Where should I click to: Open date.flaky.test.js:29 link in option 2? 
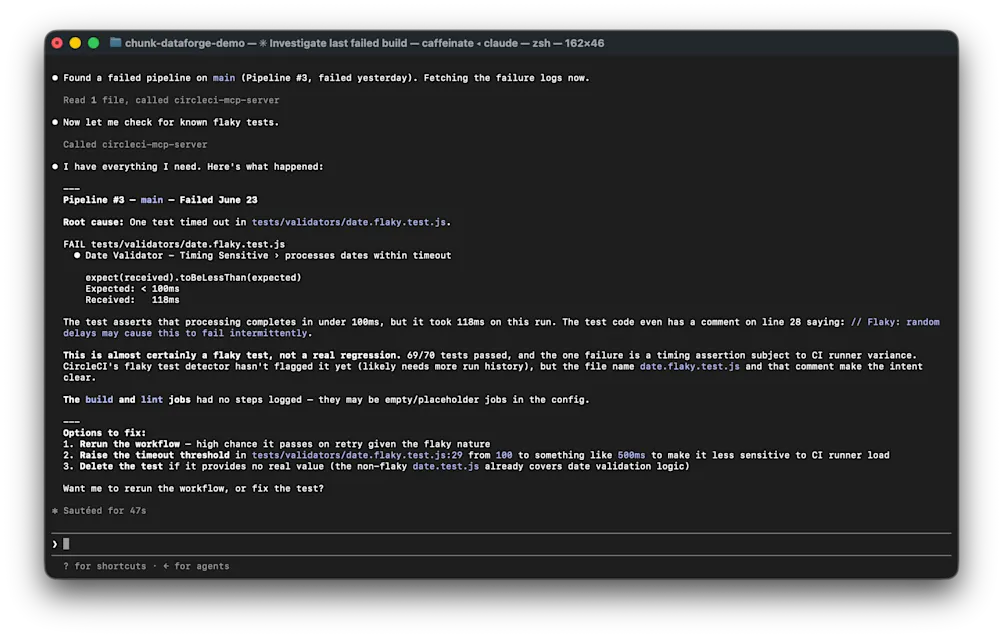(x=357, y=455)
